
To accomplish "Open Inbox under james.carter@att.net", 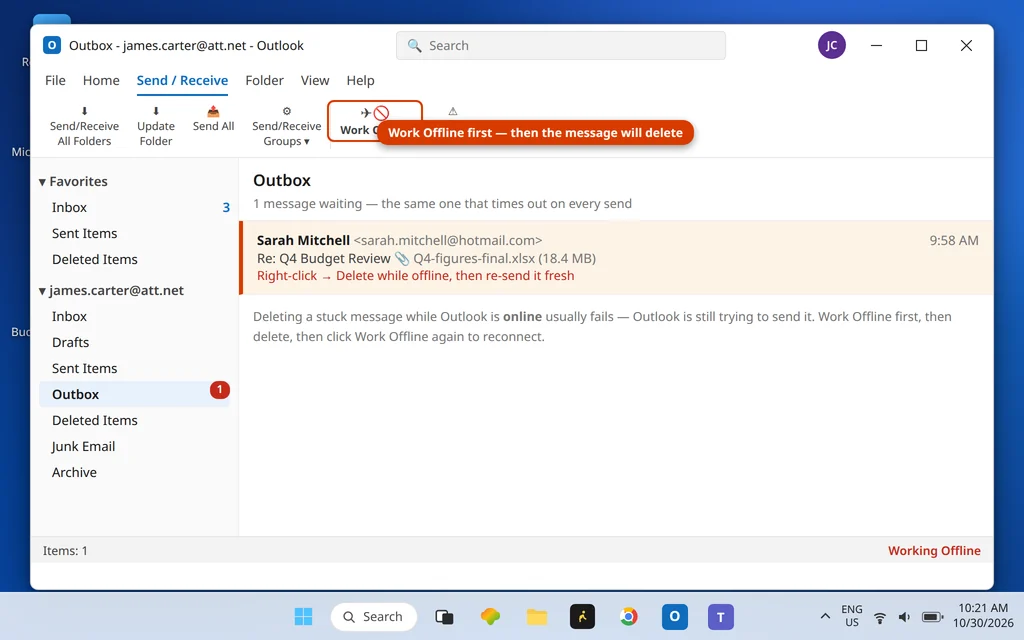I will (x=134, y=317).
